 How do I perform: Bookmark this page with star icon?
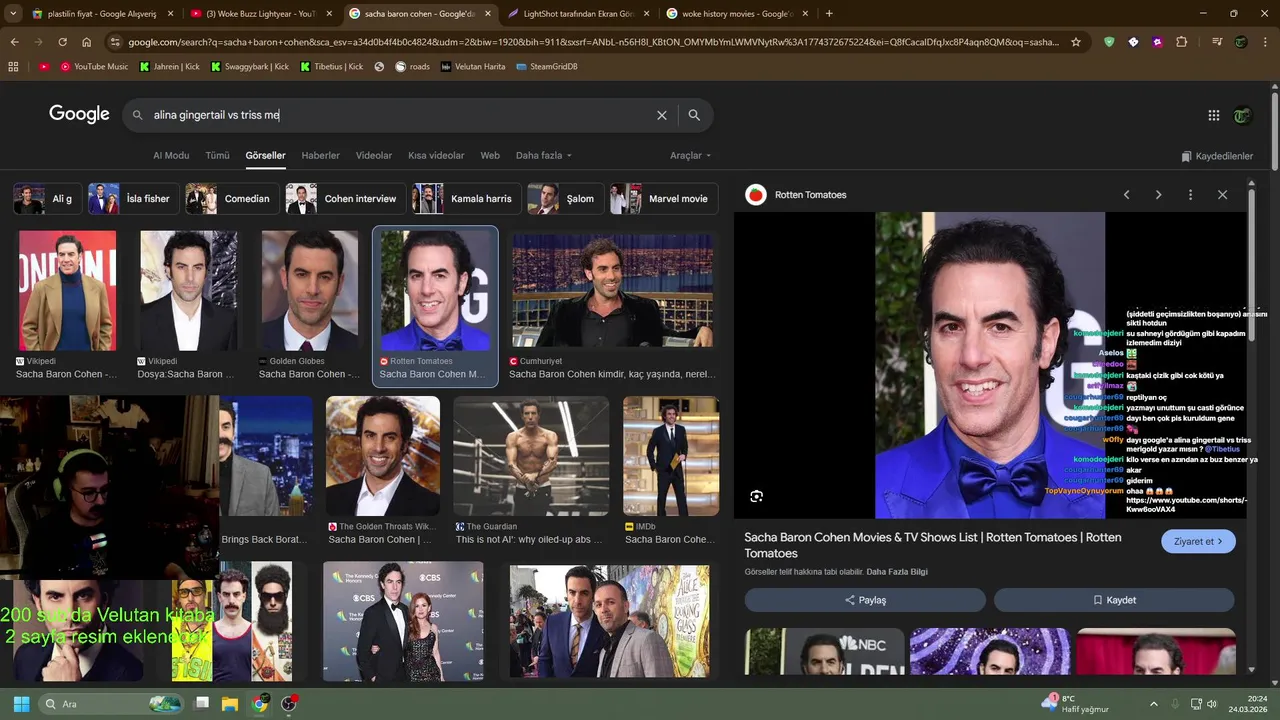[1076, 42]
